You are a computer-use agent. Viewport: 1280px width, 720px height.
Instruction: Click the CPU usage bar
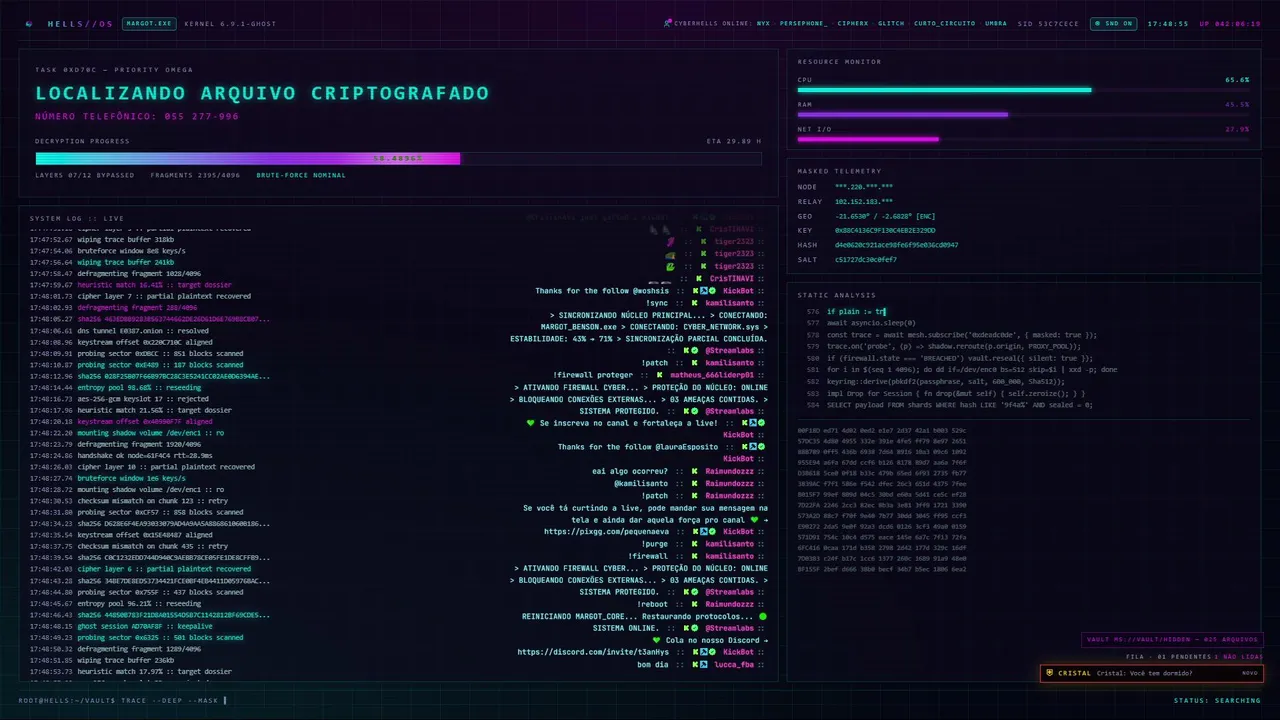point(1023,90)
